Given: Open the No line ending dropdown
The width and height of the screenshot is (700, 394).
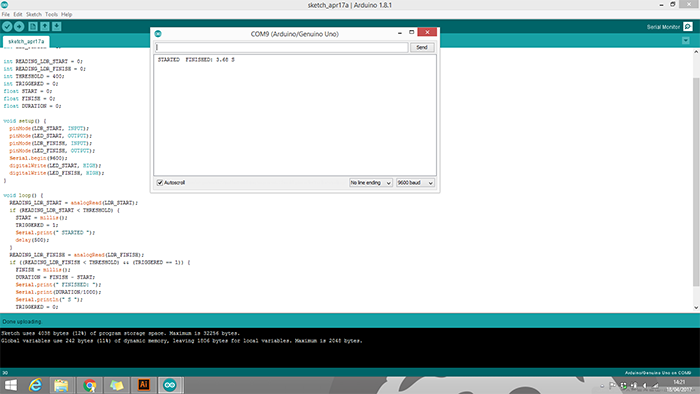Looking at the screenshot, I should [x=371, y=183].
